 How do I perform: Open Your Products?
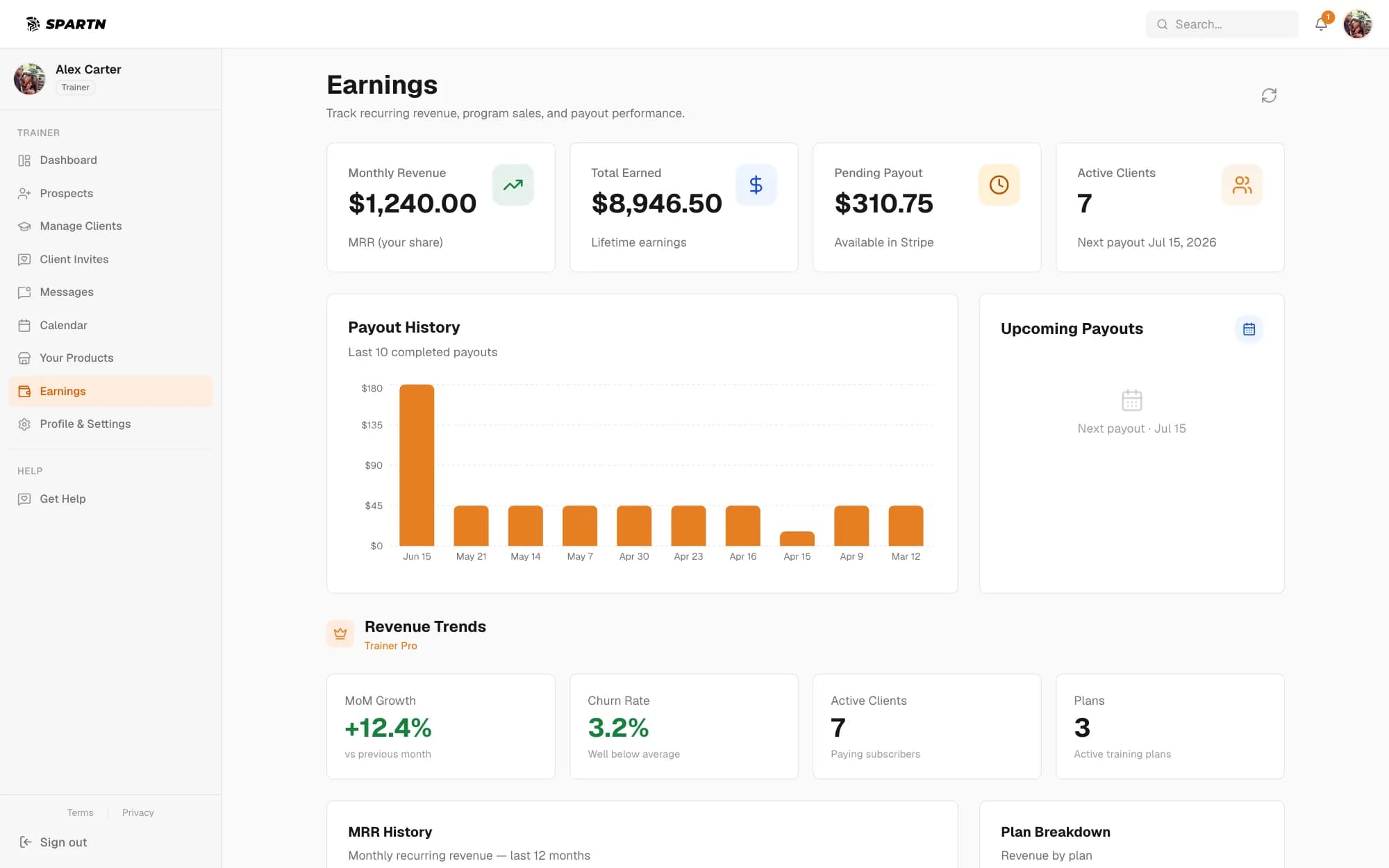coord(110,358)
